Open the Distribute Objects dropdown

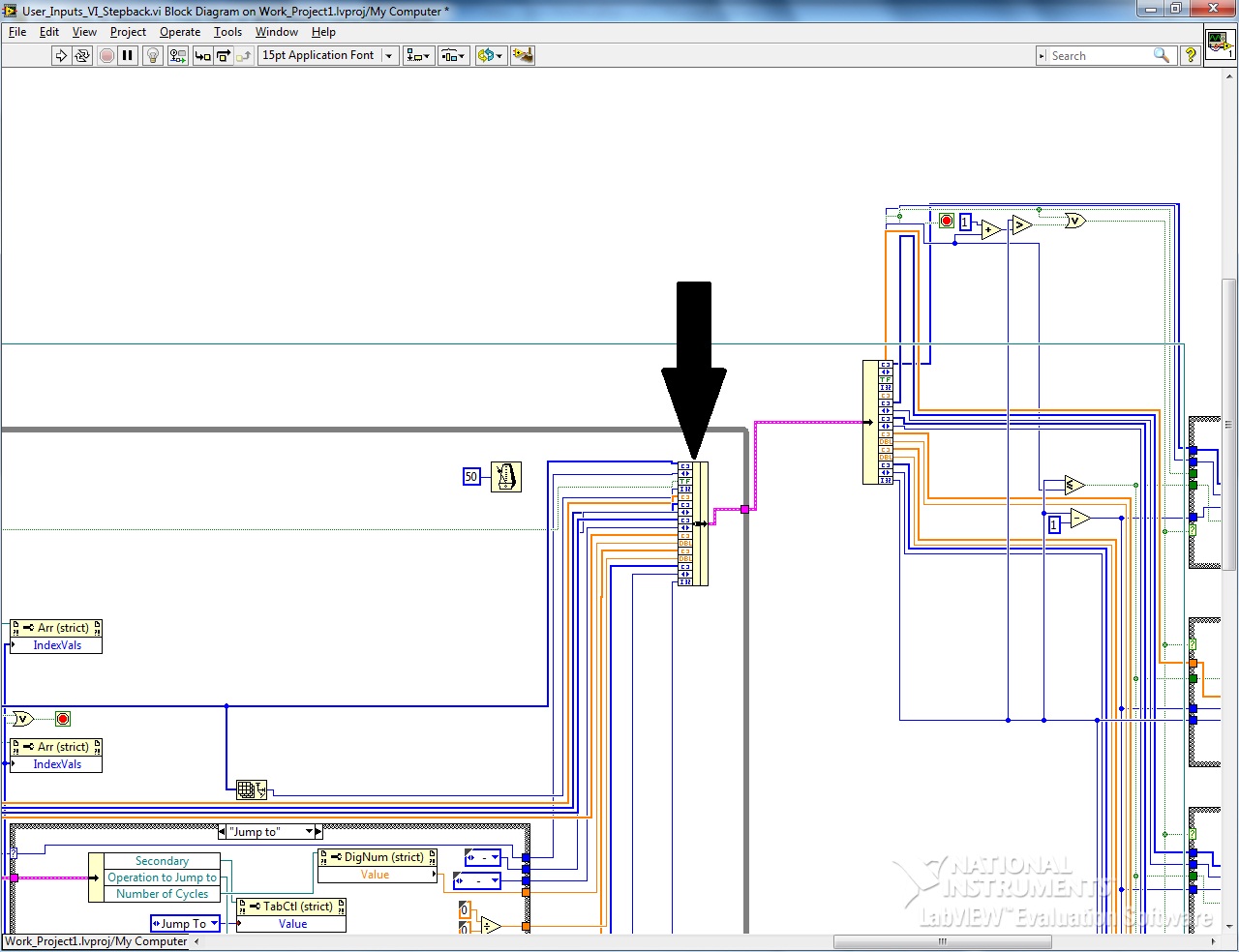pos(453,56)
